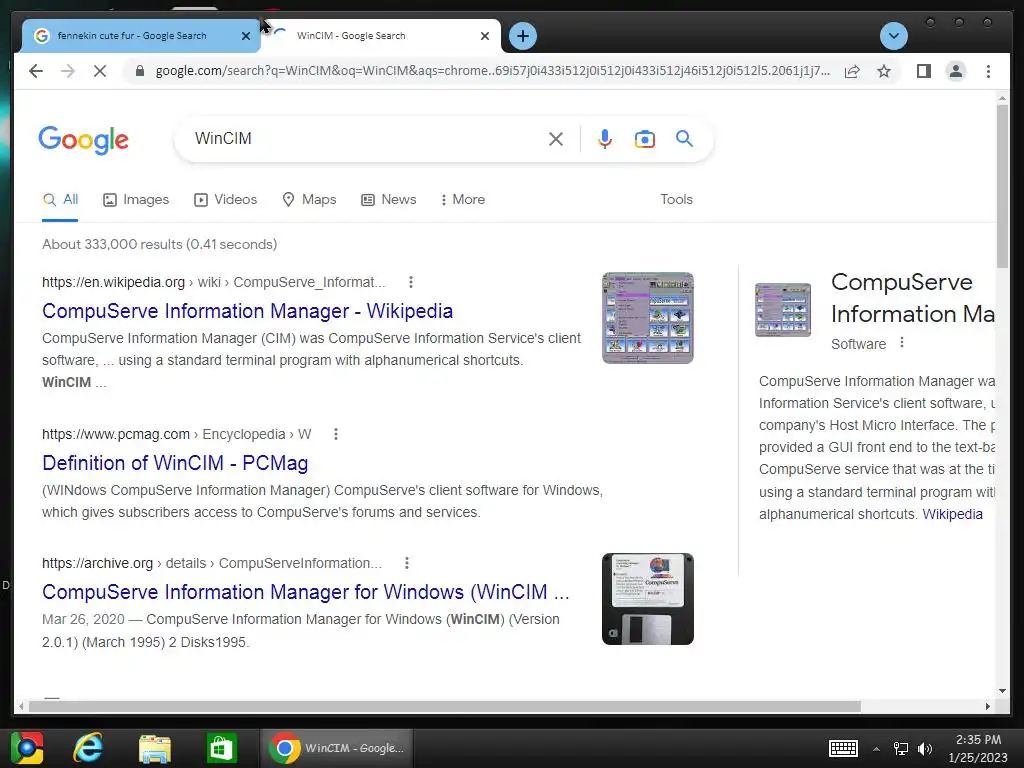Open the archive.org WinCIM result

coord(306,592)
